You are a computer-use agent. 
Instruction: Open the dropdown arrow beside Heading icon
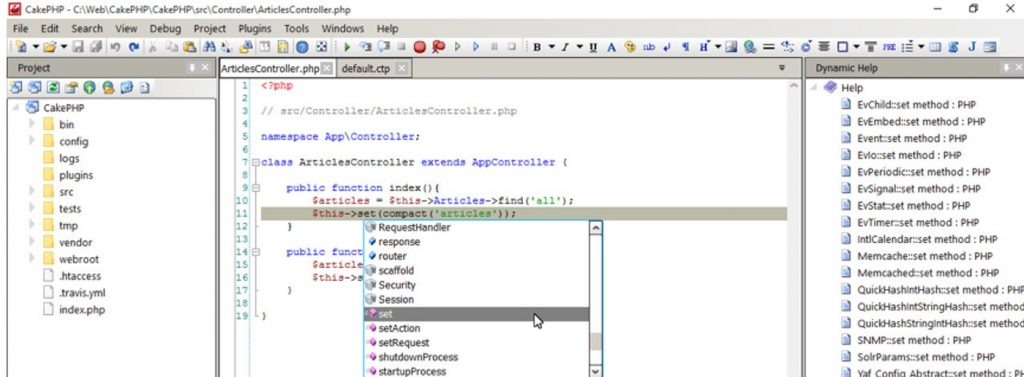coord(718,47)
